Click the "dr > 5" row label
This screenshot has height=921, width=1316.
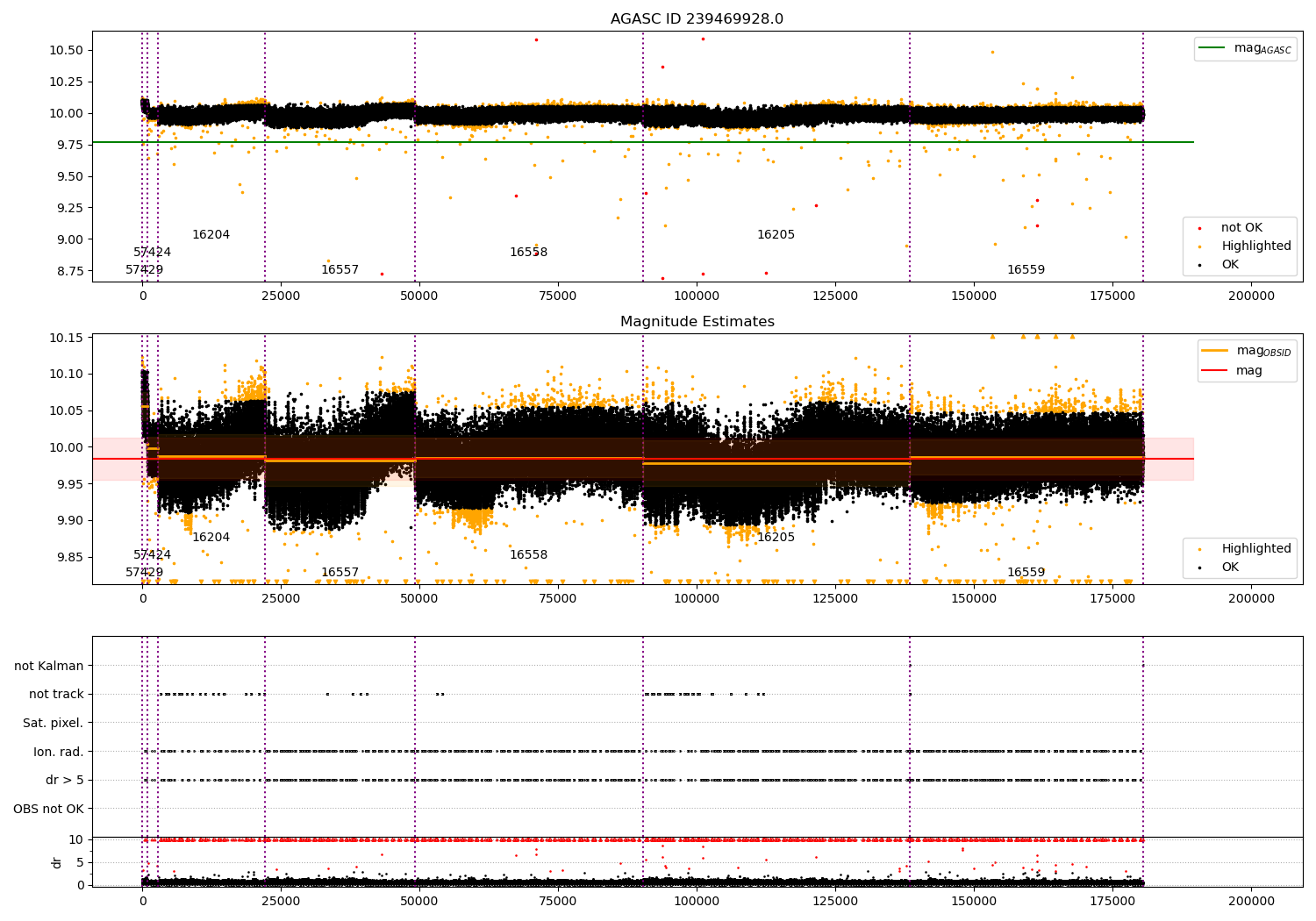pos(65,780)
